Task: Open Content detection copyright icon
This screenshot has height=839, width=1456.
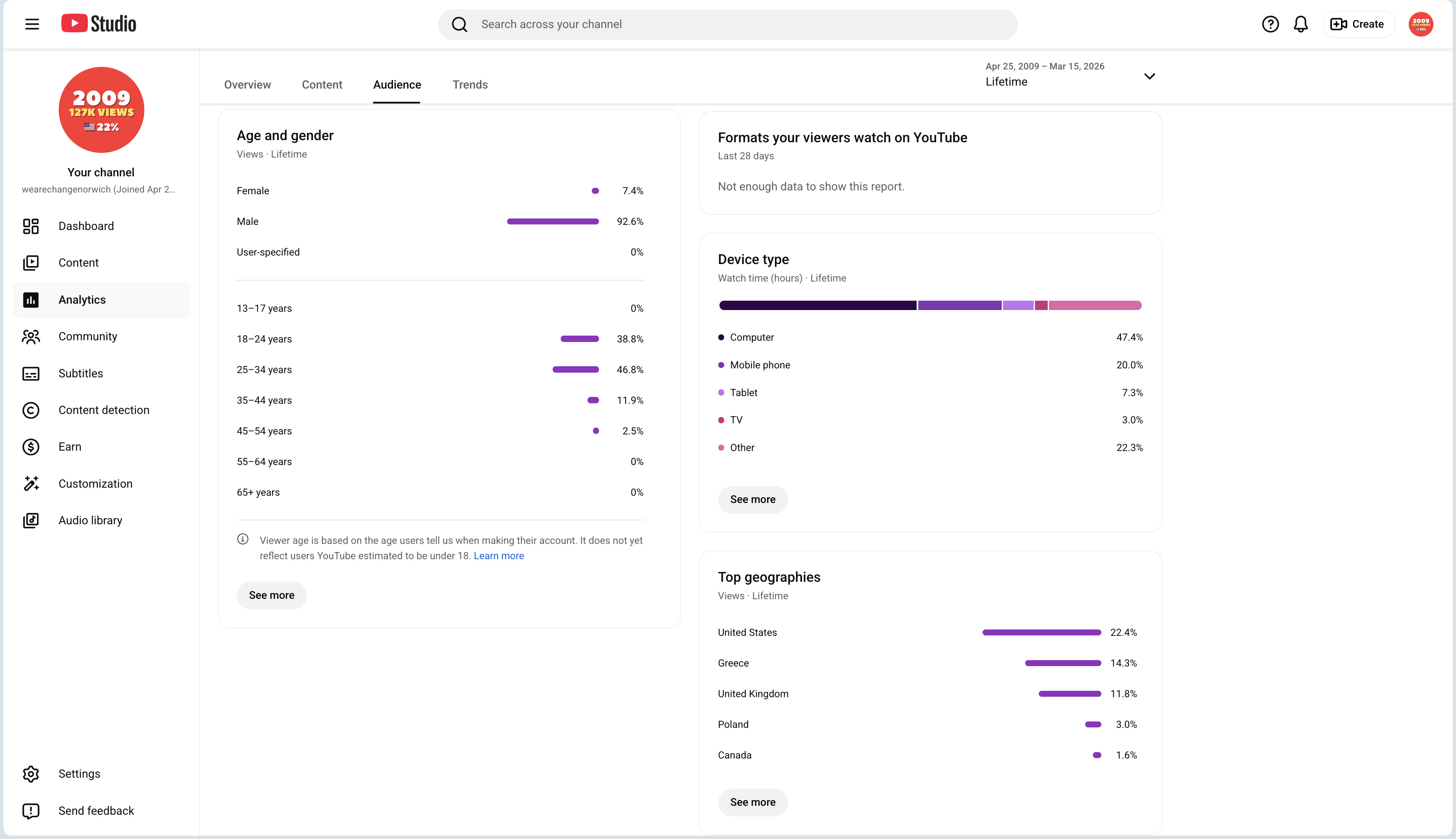Action: 31,410
